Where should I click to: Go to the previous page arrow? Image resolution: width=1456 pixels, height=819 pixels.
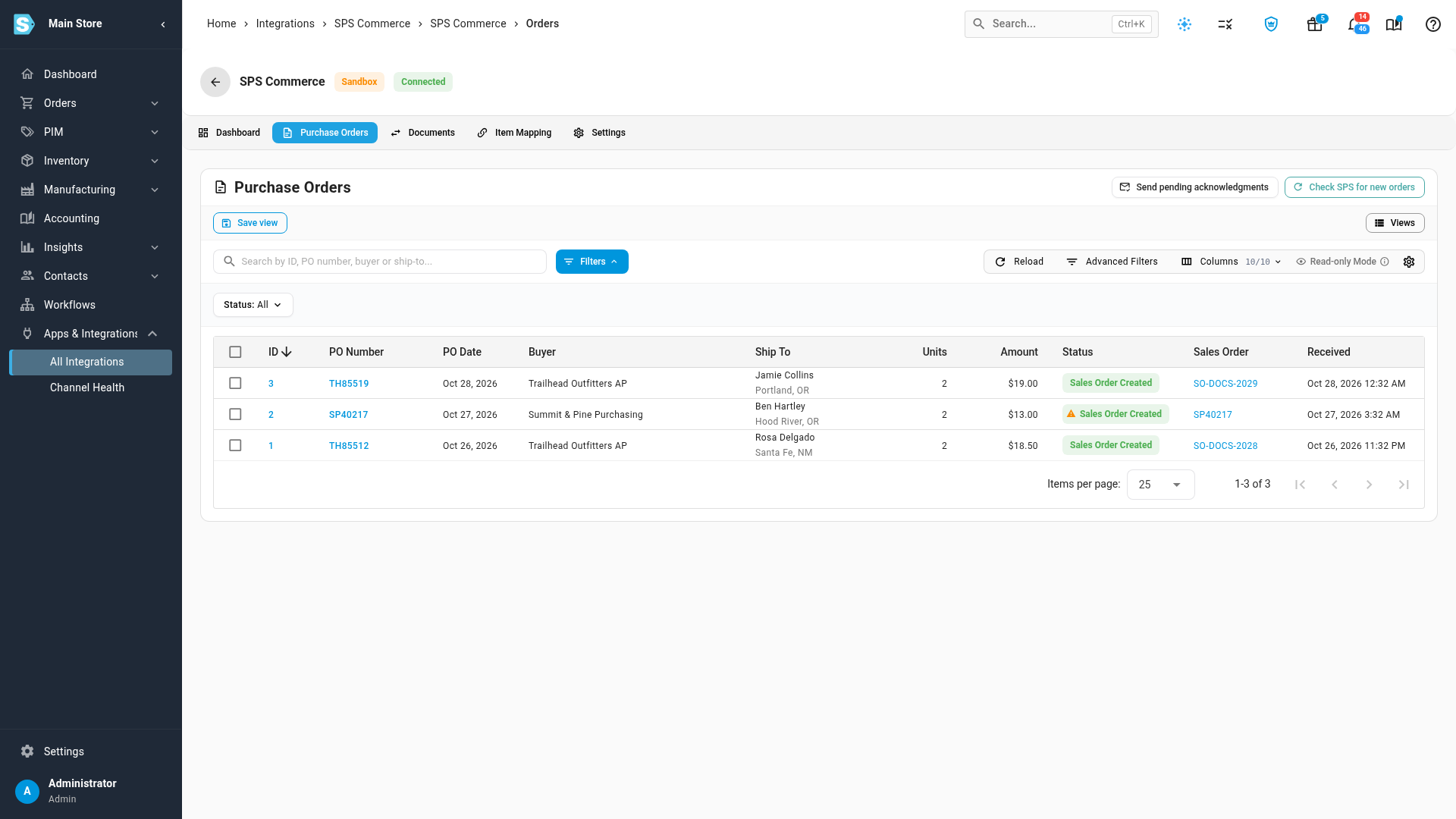pos(1335,485)
